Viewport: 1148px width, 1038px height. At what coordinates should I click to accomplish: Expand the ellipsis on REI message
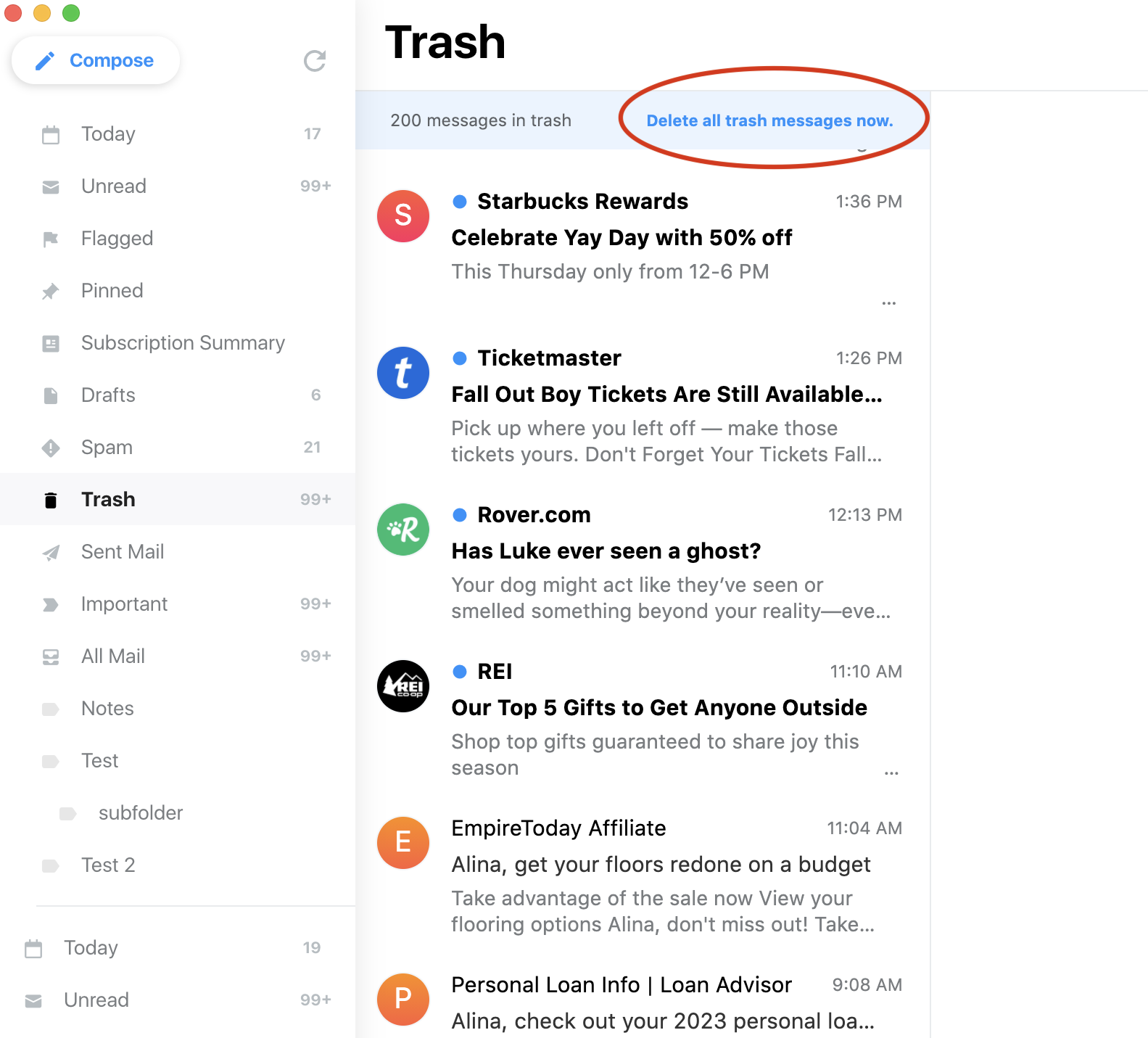click(891, 773)
